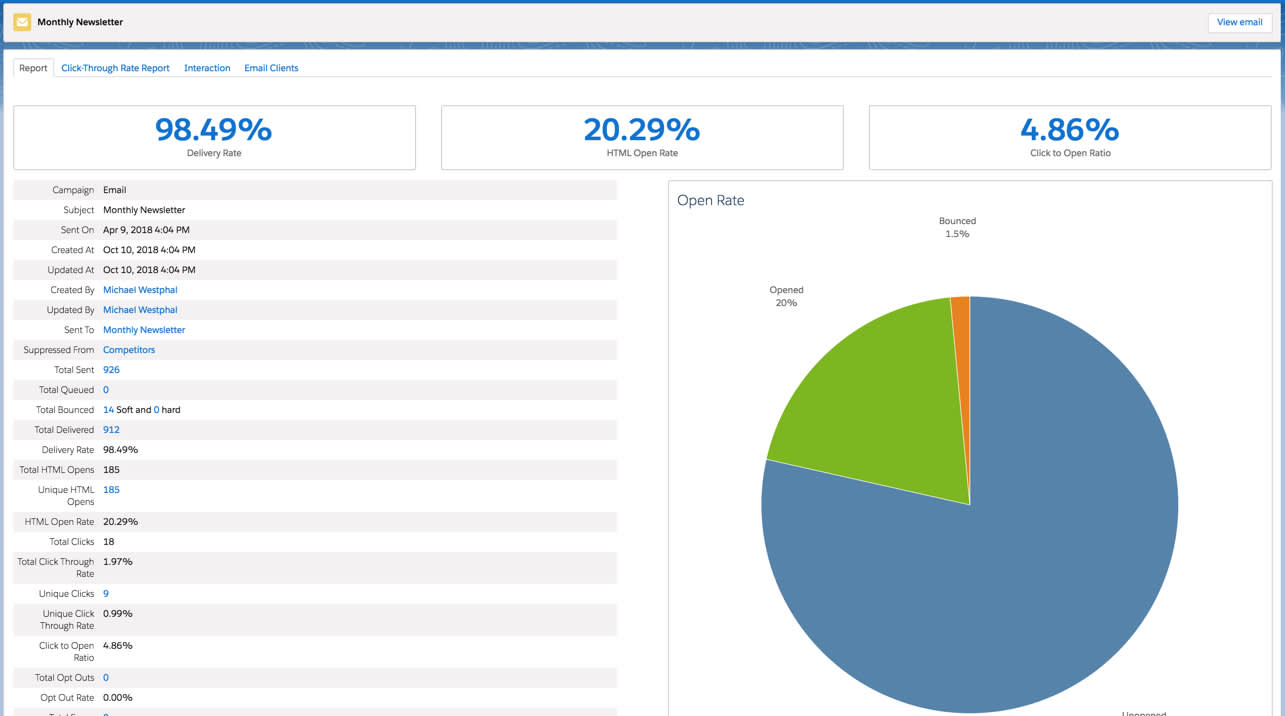1285x716 pixels.
Task: Open the Sent To Monthly Newsletter list link
Action: [144, 330]
